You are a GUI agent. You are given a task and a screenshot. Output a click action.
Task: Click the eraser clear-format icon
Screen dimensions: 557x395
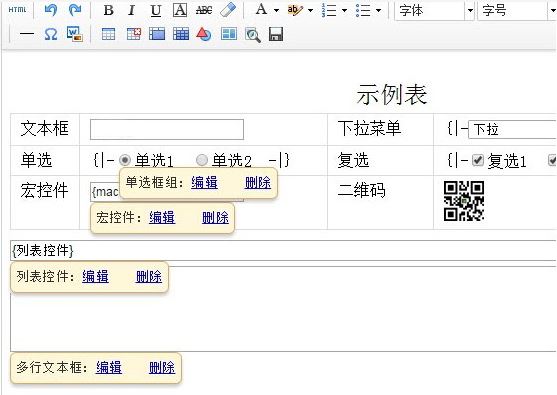pos(228,10)
